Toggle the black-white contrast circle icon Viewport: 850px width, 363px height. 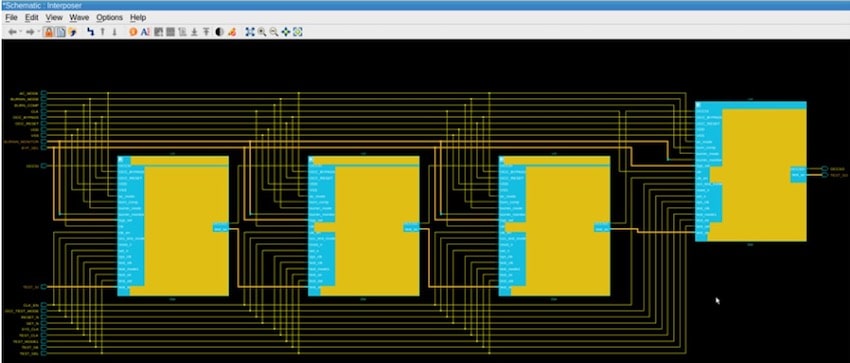(220, 32)
